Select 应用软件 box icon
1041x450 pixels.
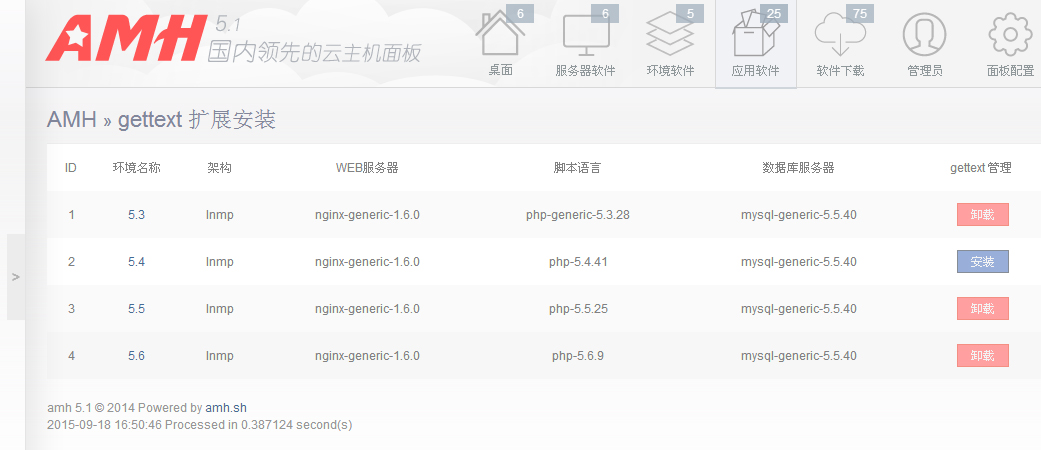(x=755, y=40)
